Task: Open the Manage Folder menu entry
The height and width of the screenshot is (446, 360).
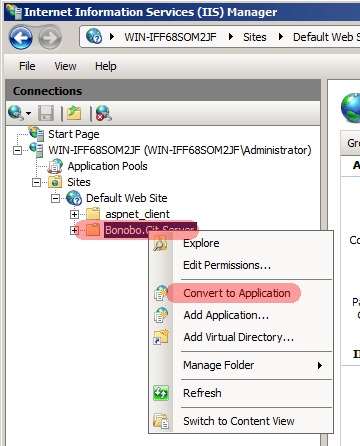Action: click(x=241, y=365)
